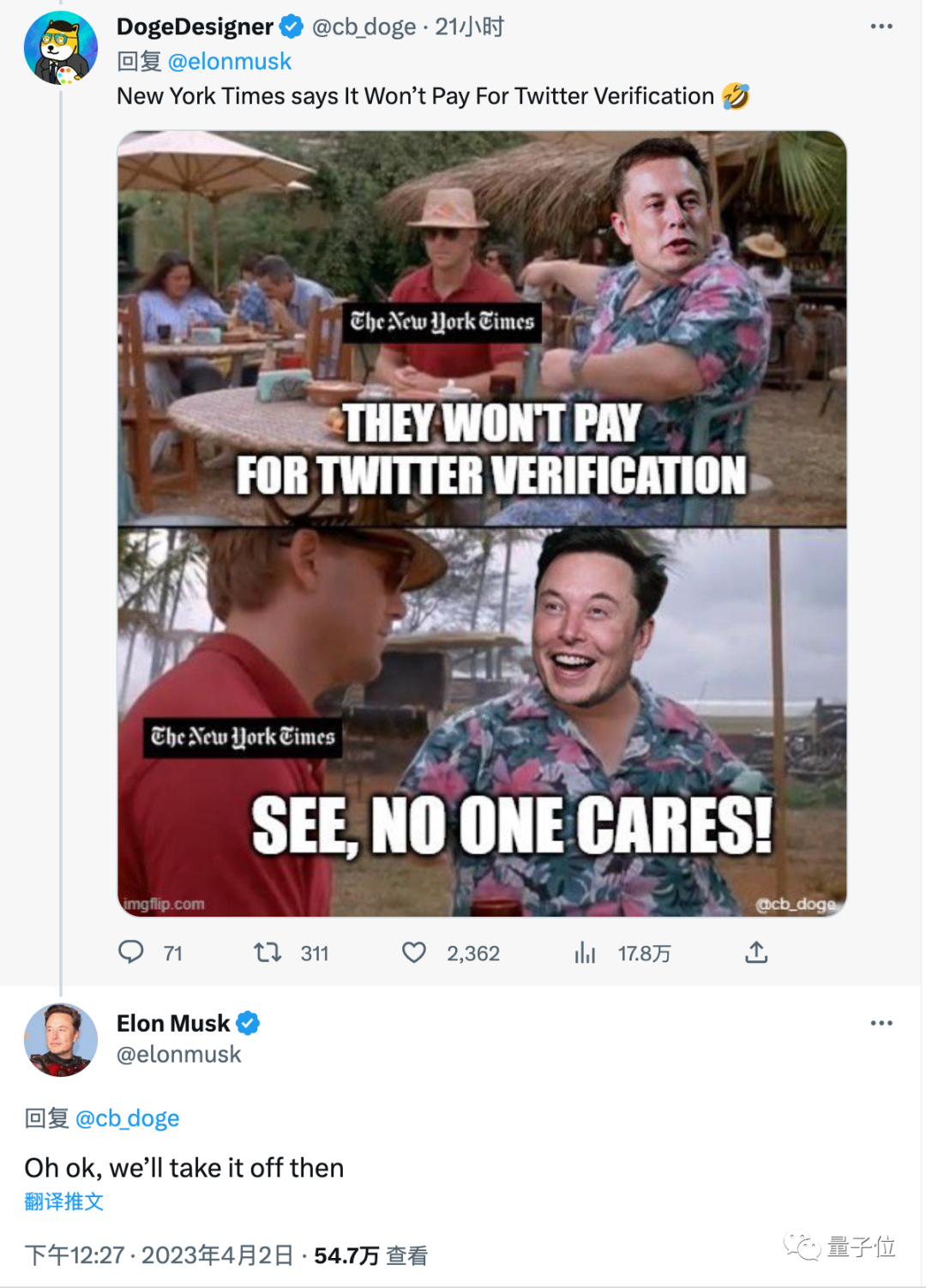Image resolution: width=926 pixels, height=1288 pixels.
Task: Click the view analytics bar chart icon
Action: [584, 953]
